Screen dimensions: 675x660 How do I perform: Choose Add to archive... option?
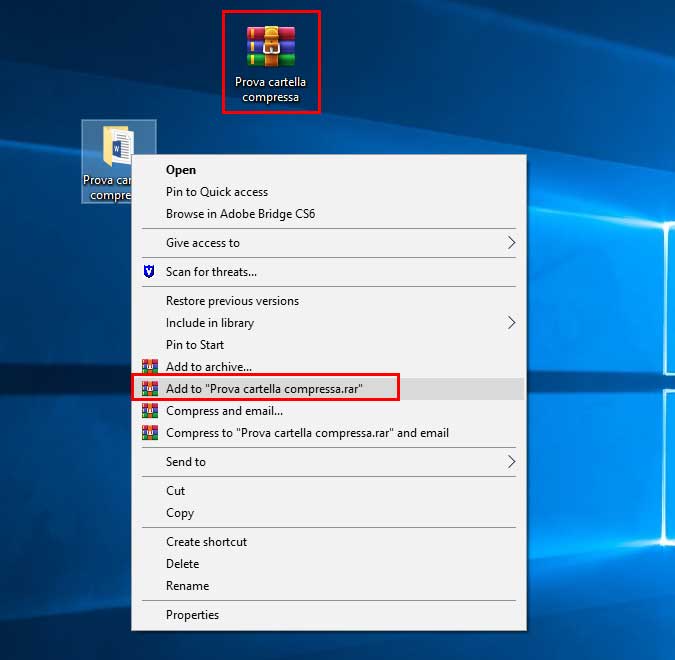[329, 366]
